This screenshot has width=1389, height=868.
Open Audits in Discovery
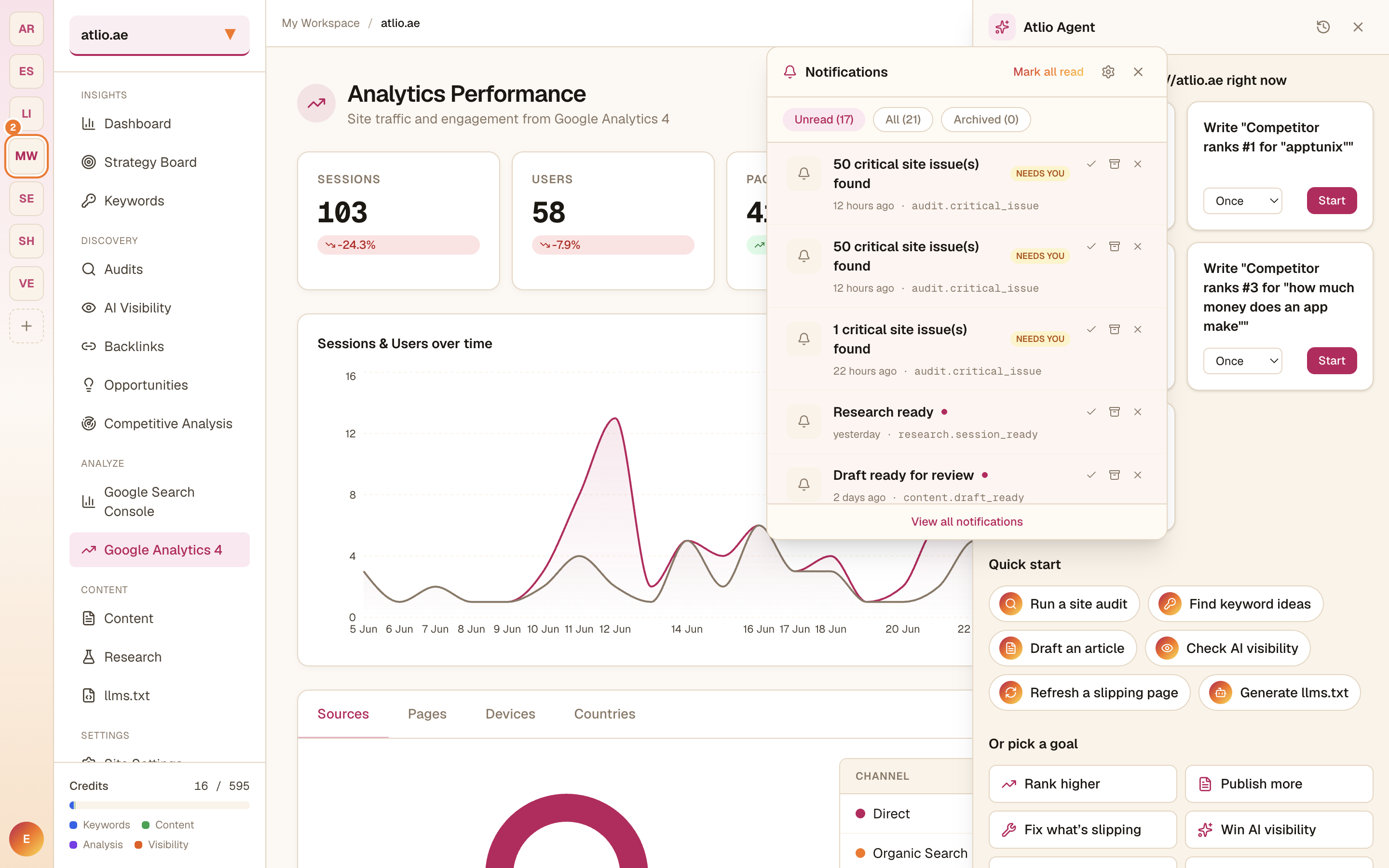pyautogui.click(x=160, y=269)
